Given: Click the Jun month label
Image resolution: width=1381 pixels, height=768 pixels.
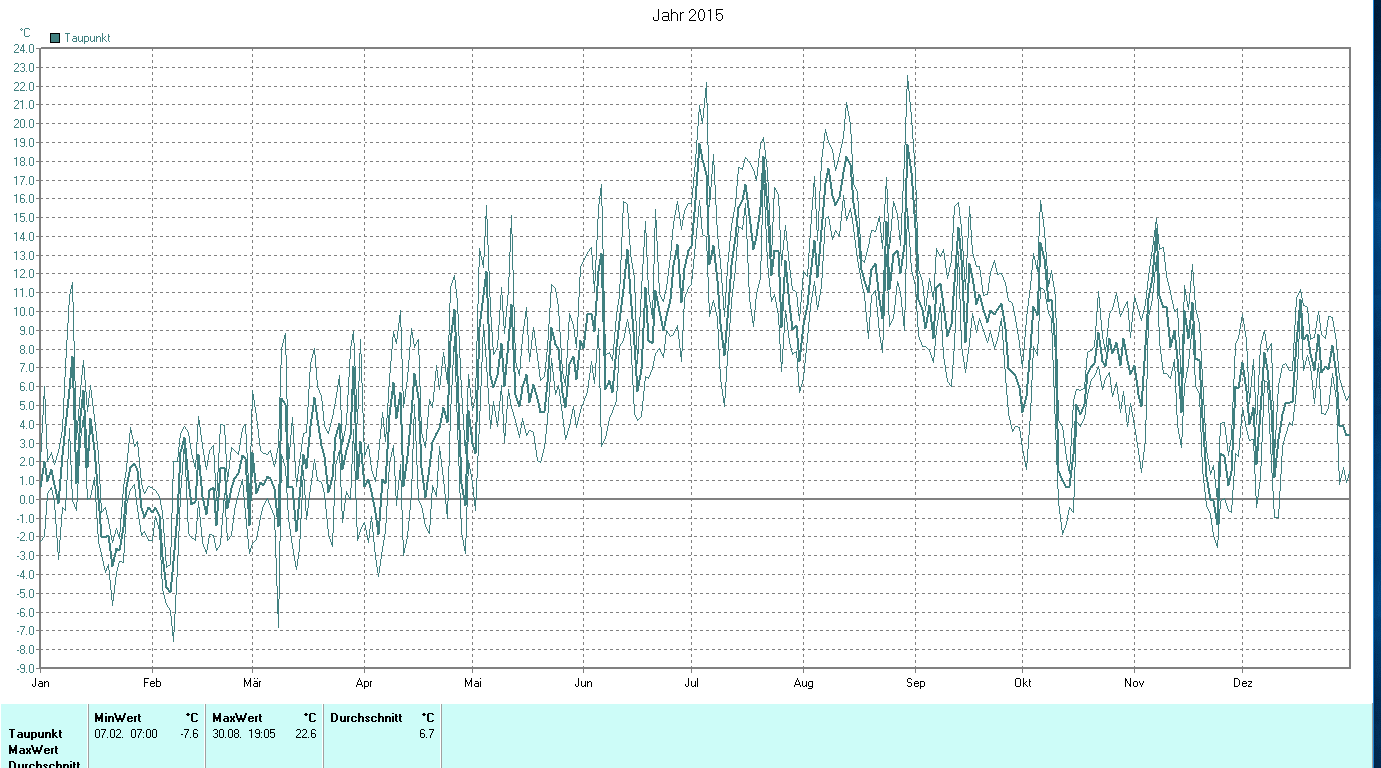Looking at the screenshot, I should (x=583, y=684).
